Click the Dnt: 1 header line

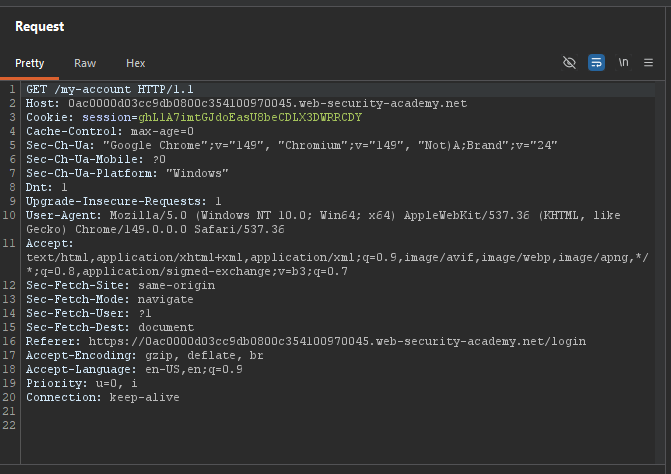[46, 187]
